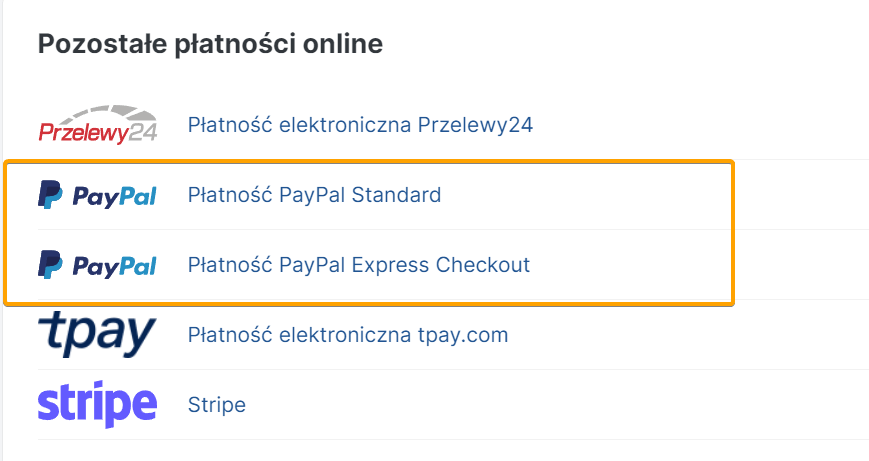Click the "Pozostałe płatności online" heading
This screenshot has width=869, height=461.
click(210, 44)
